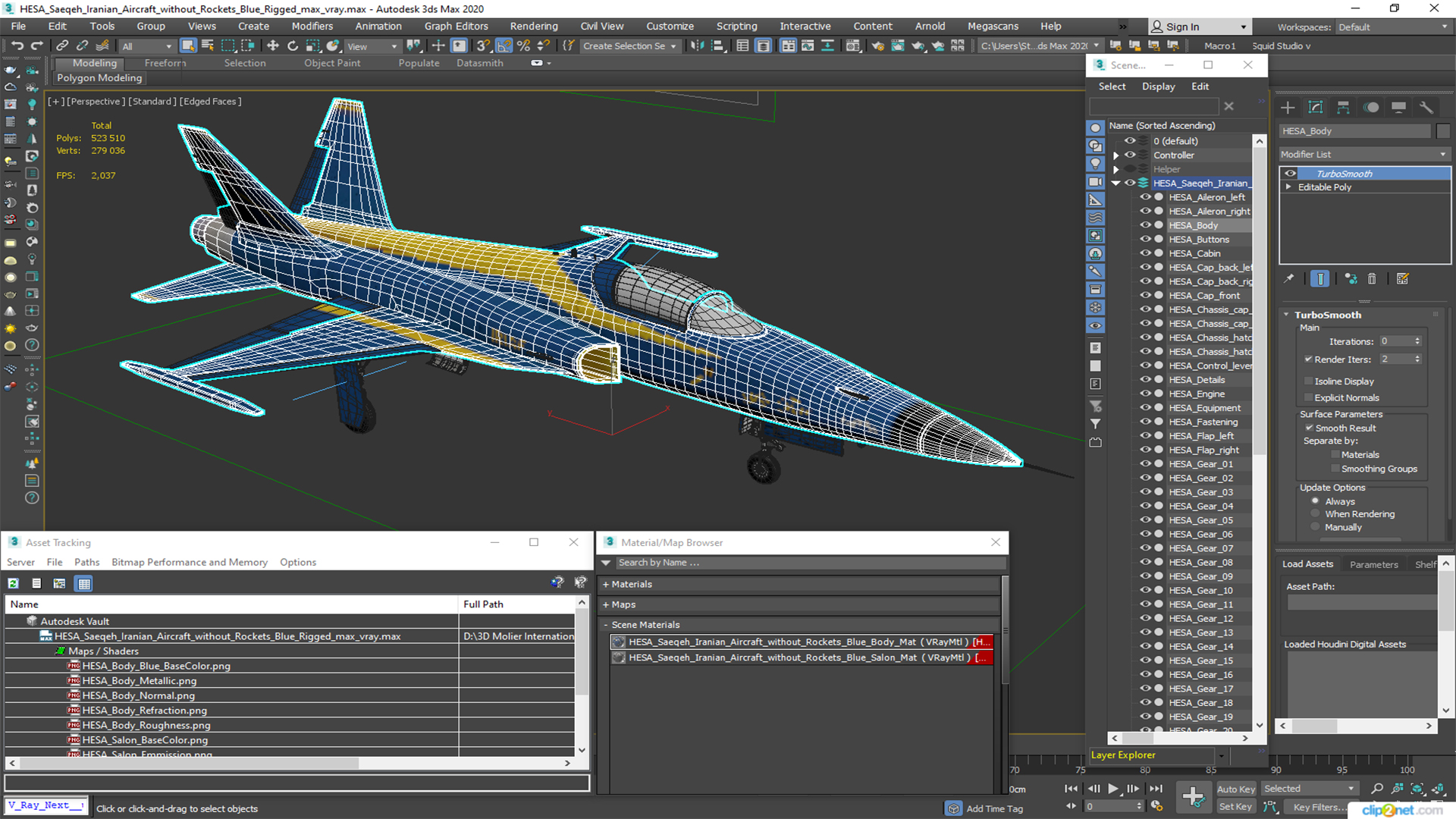Toggle the Smooth Result checkbox

pyautogui.click(x=1309, y=428)
